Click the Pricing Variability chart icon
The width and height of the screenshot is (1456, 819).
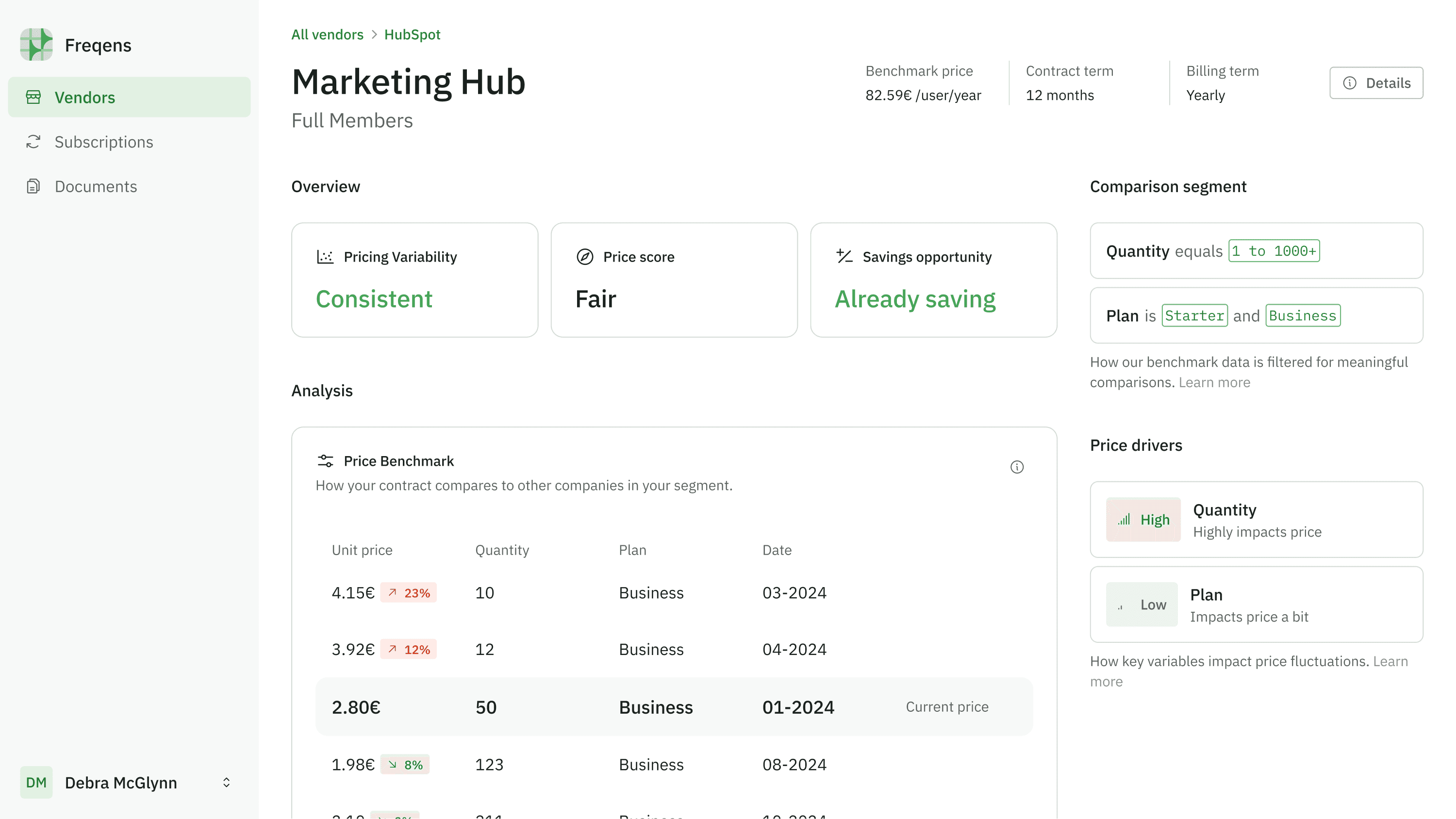pos(325,257)
